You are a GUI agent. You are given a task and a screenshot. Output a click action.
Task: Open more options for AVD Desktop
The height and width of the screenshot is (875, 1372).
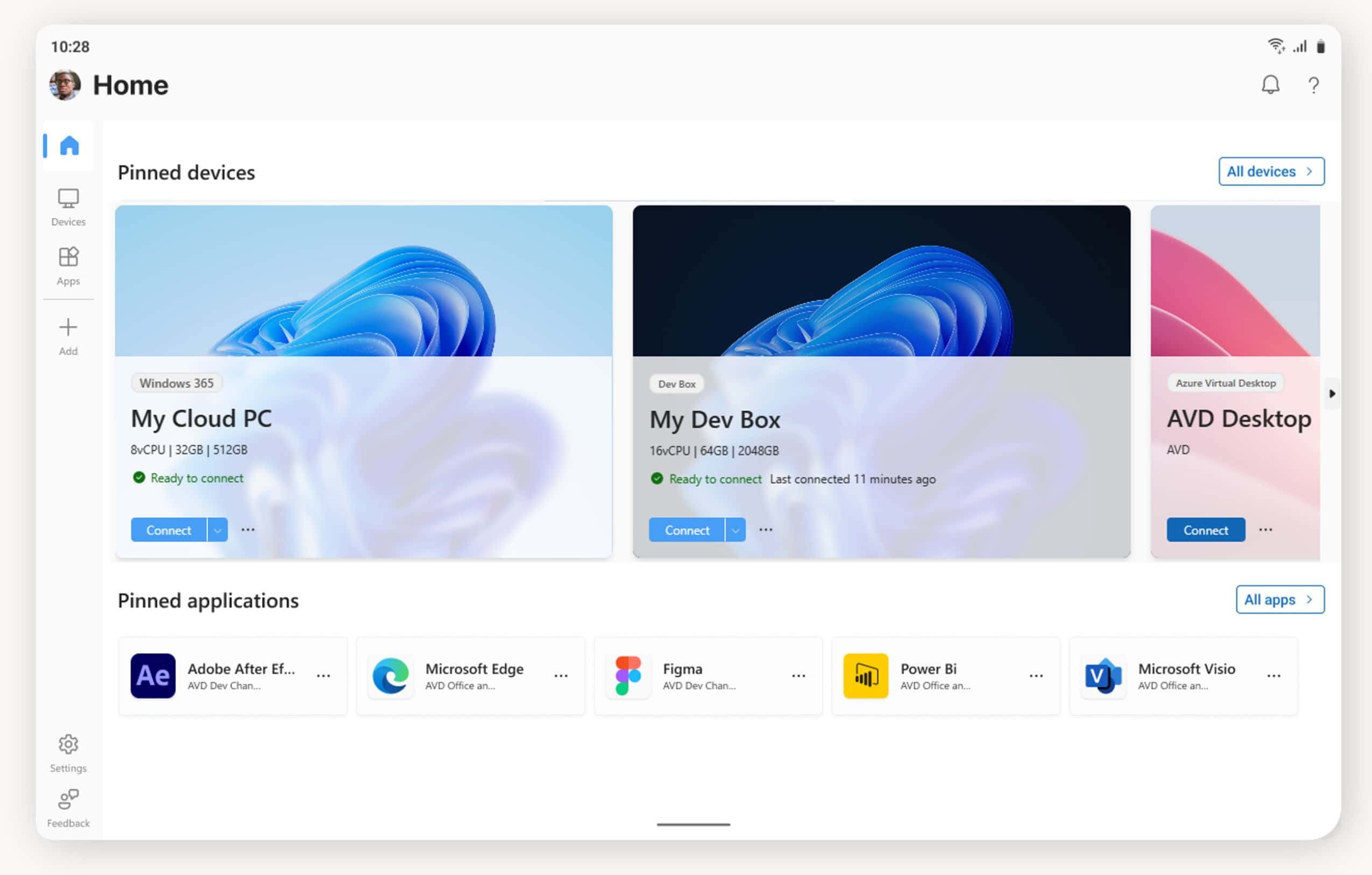pos(1265,530)
